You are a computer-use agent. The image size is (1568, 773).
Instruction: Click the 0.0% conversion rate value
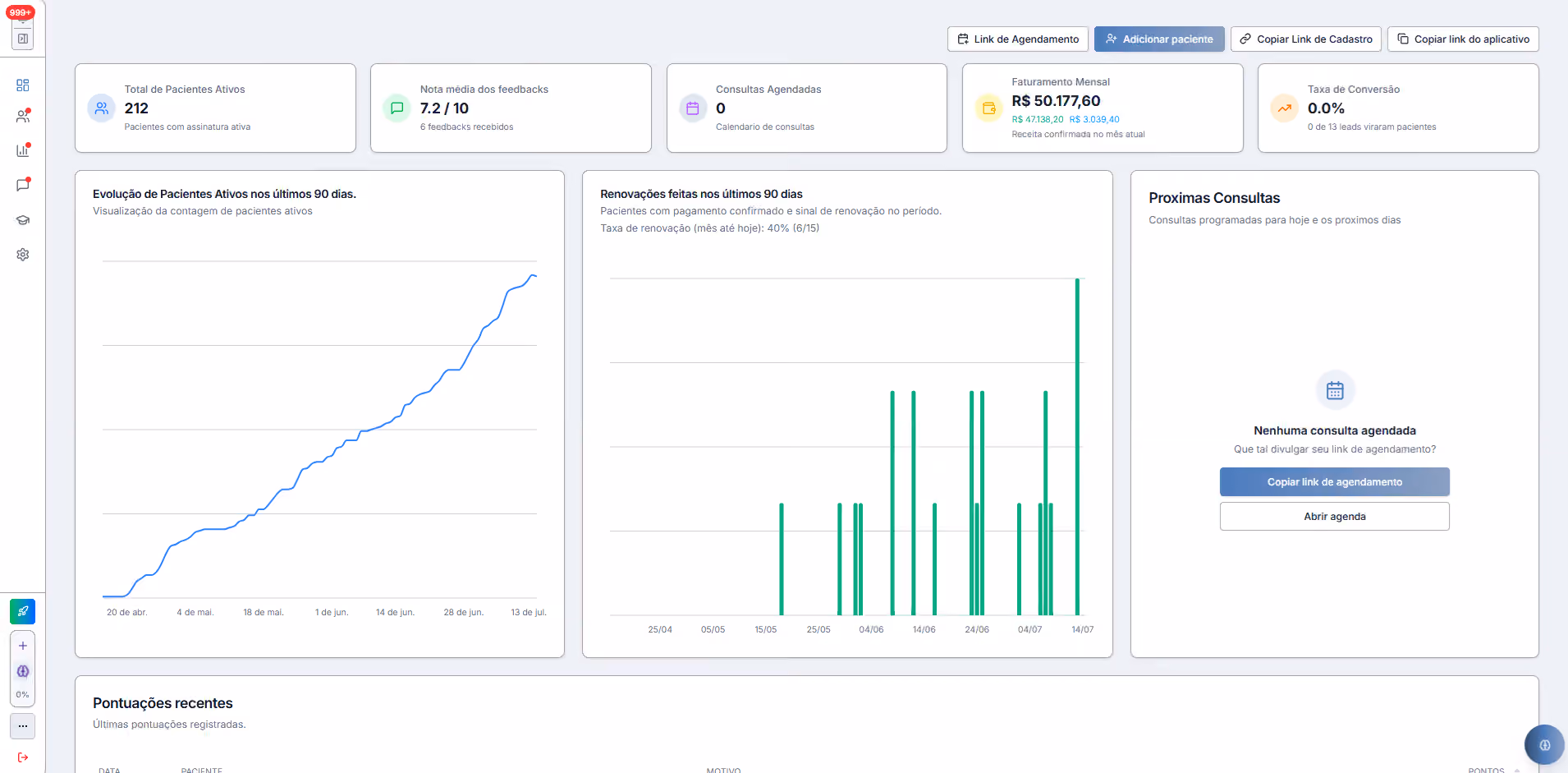[x=1326, y=108]
